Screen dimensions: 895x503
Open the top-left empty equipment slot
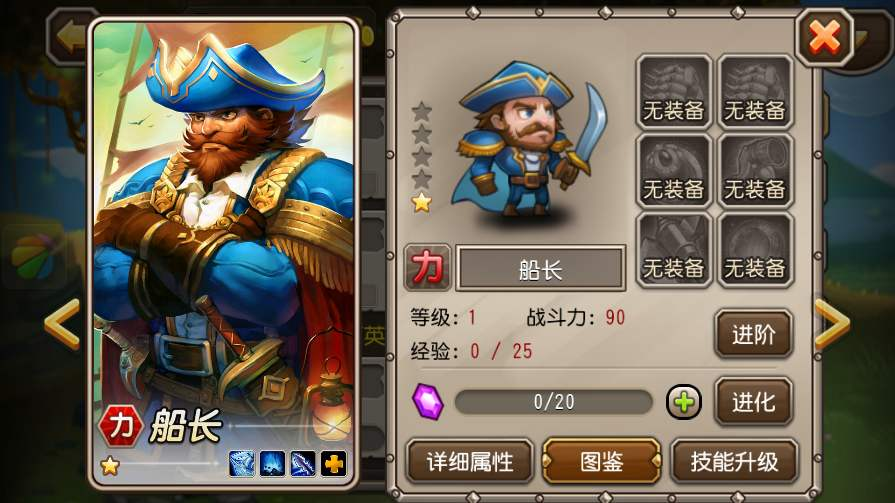(x=674, y=92)
